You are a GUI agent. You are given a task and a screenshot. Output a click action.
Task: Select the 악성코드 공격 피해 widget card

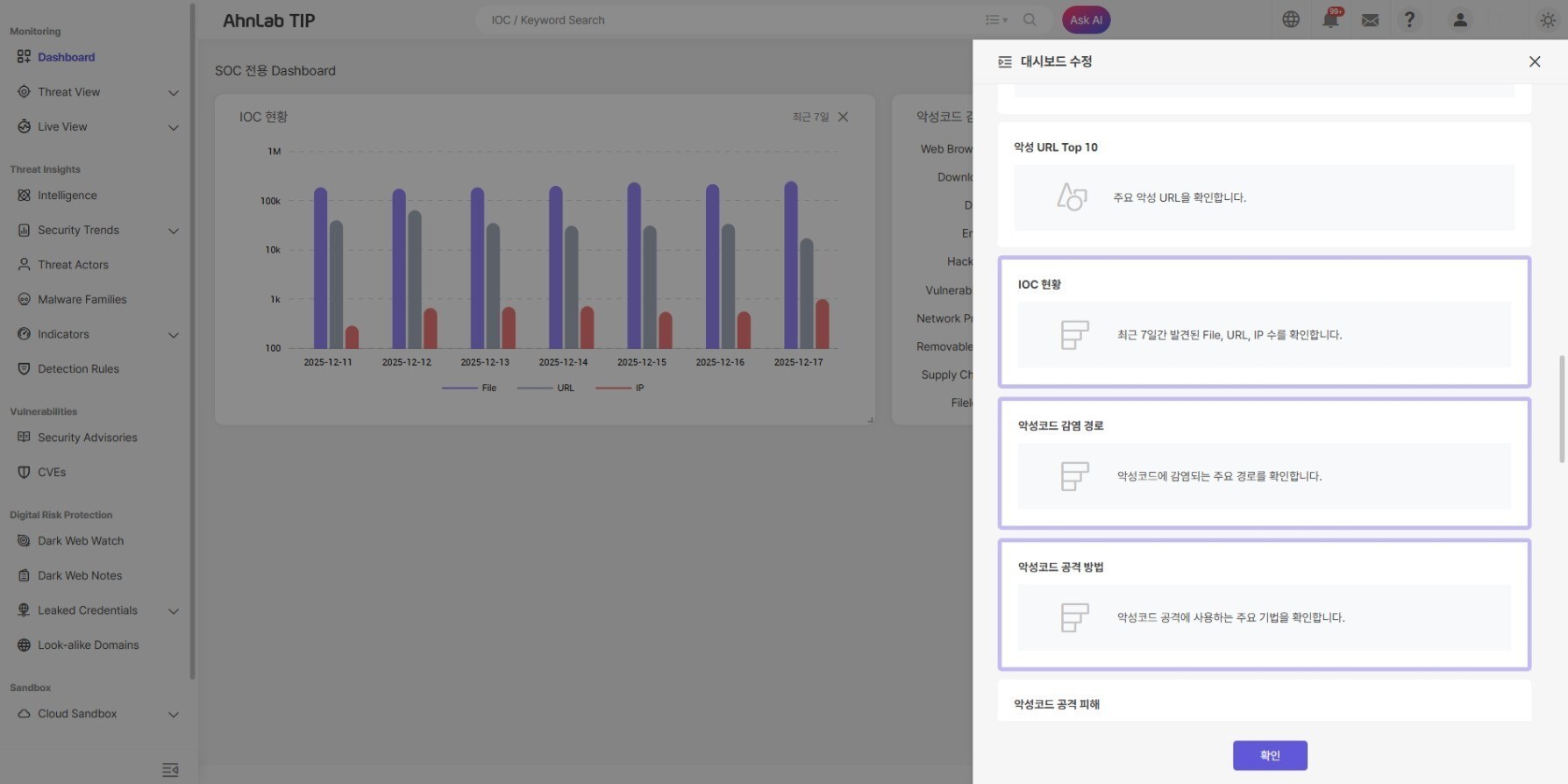pyautogui.click(x=1265, y=702)
